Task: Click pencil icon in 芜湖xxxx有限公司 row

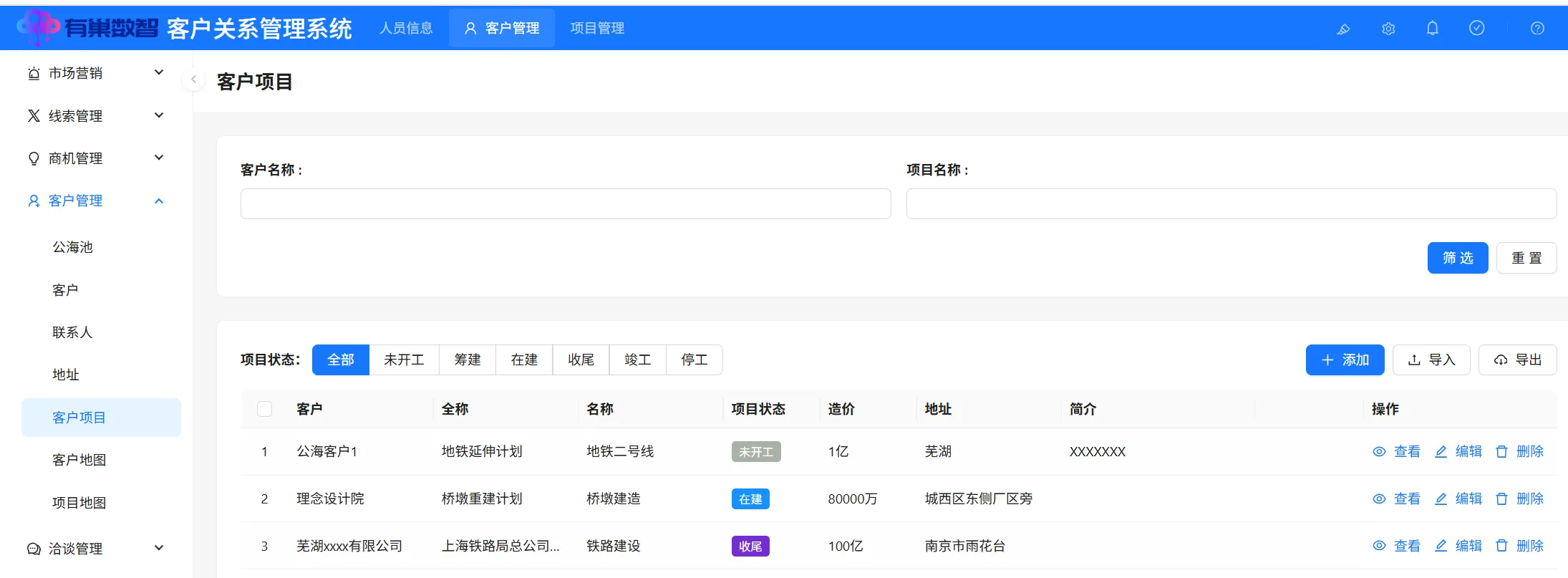Action: pos(1441,546)
